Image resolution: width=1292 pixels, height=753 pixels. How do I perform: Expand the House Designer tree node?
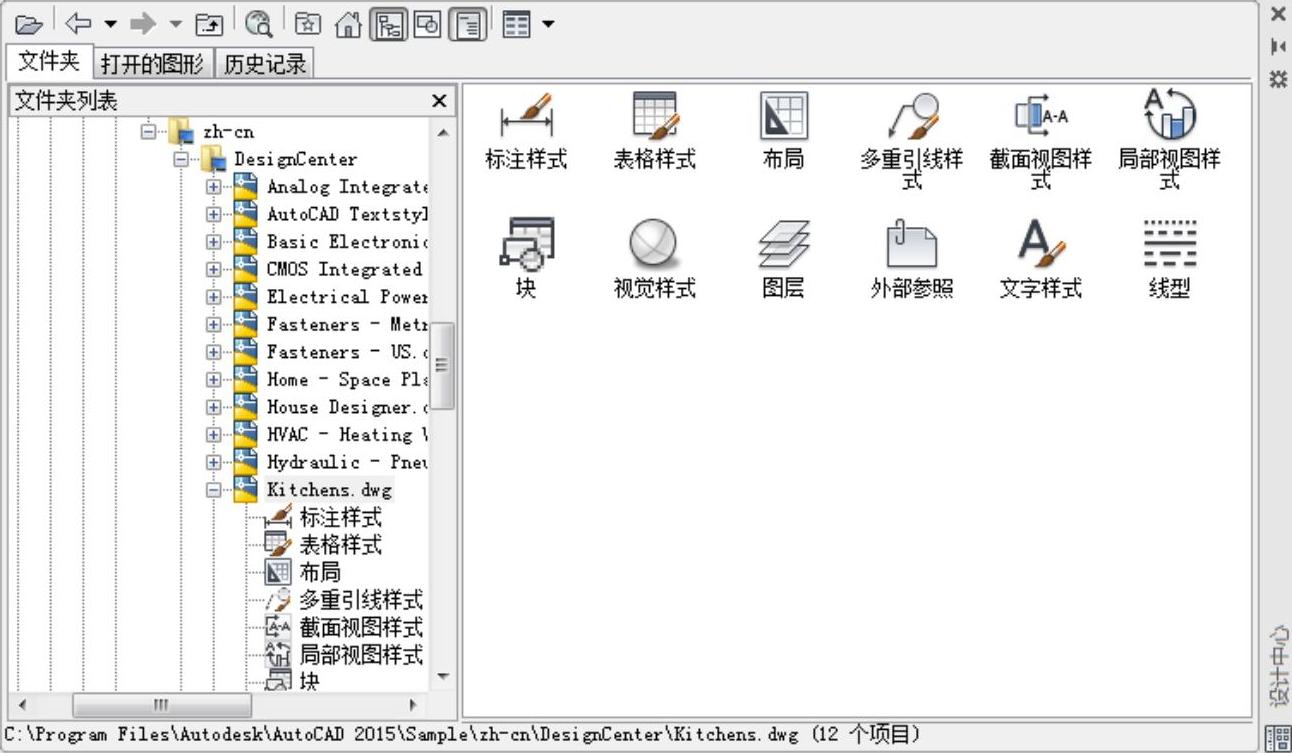pyautogui.click(x=213, y=407)
